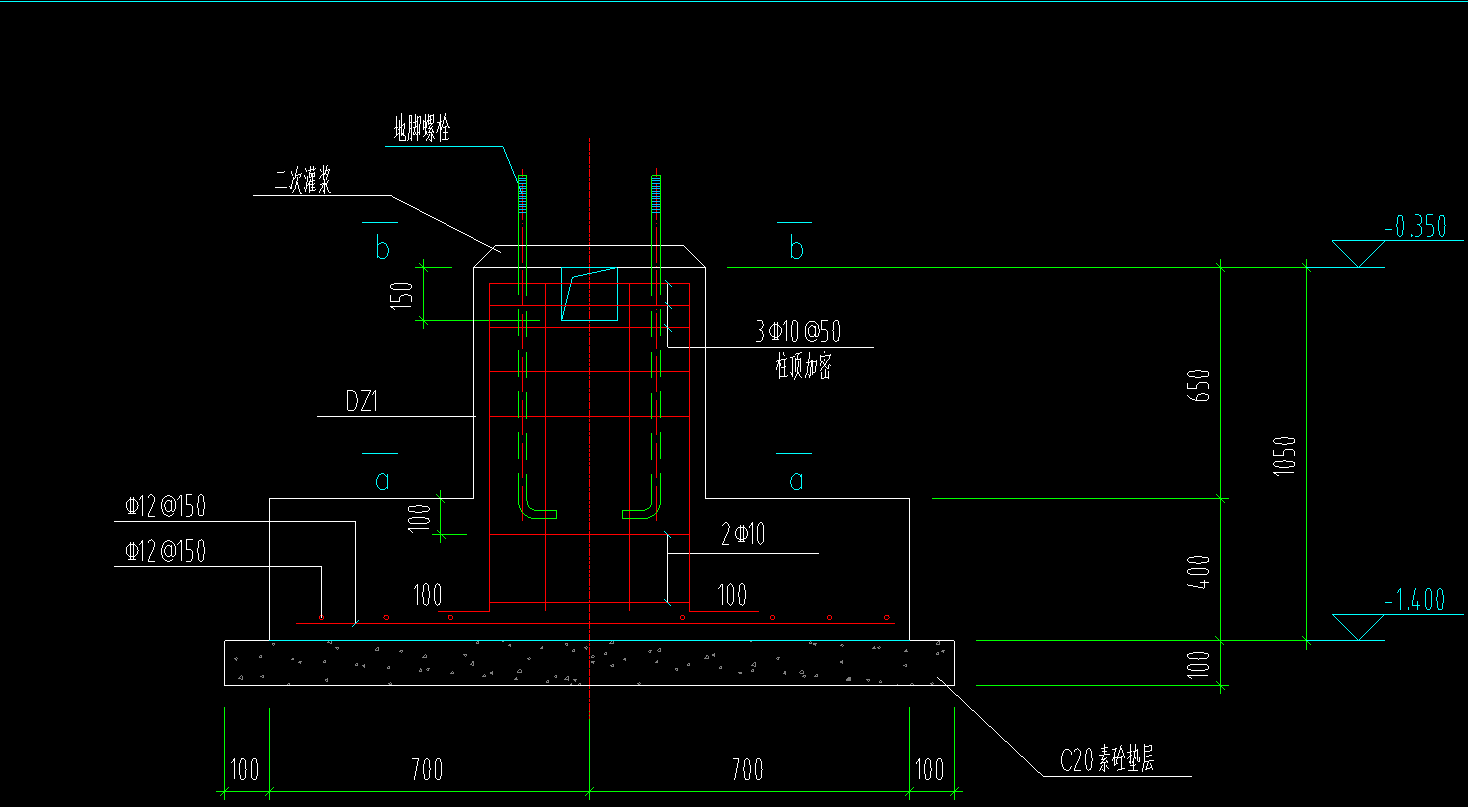Click the 1050 vertical dimension text
This screenshot has width=1468, height=807.
(x=1286, y=455)
